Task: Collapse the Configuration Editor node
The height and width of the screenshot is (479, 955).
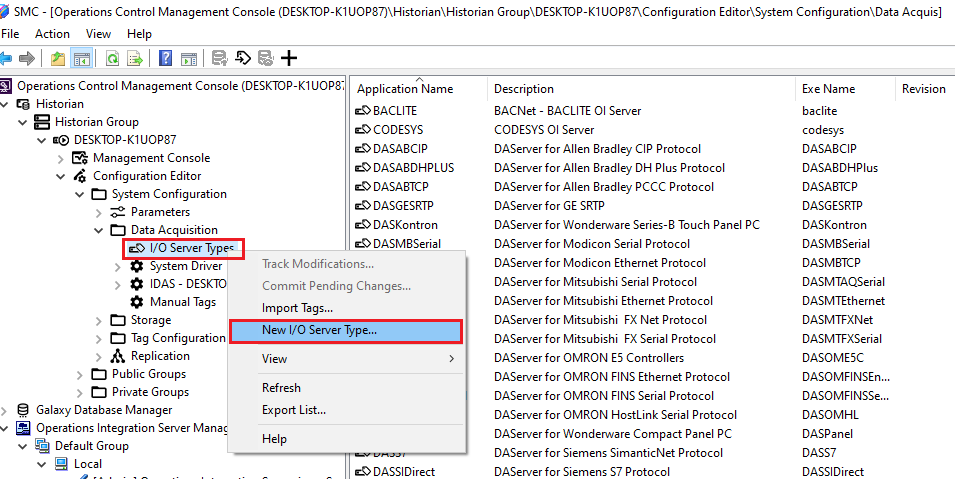Action: pos(61,177)
